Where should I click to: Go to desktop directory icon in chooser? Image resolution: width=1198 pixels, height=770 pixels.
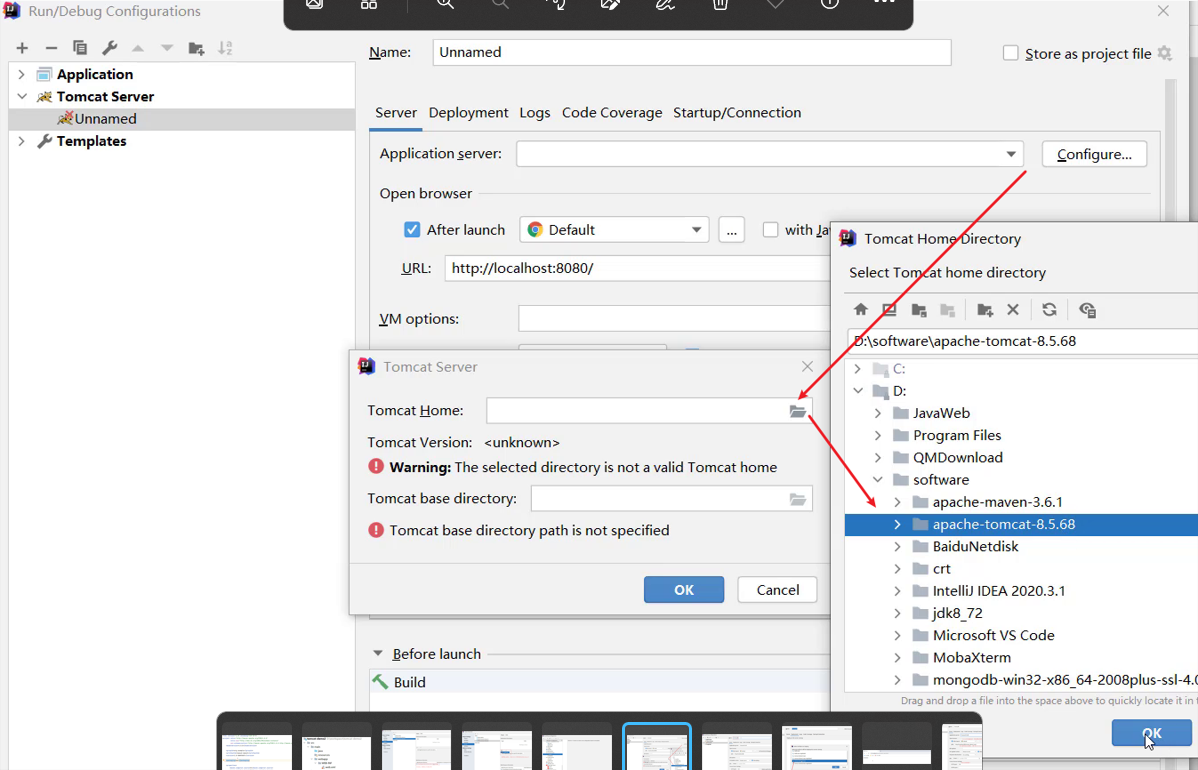click(x=889, y=309)
